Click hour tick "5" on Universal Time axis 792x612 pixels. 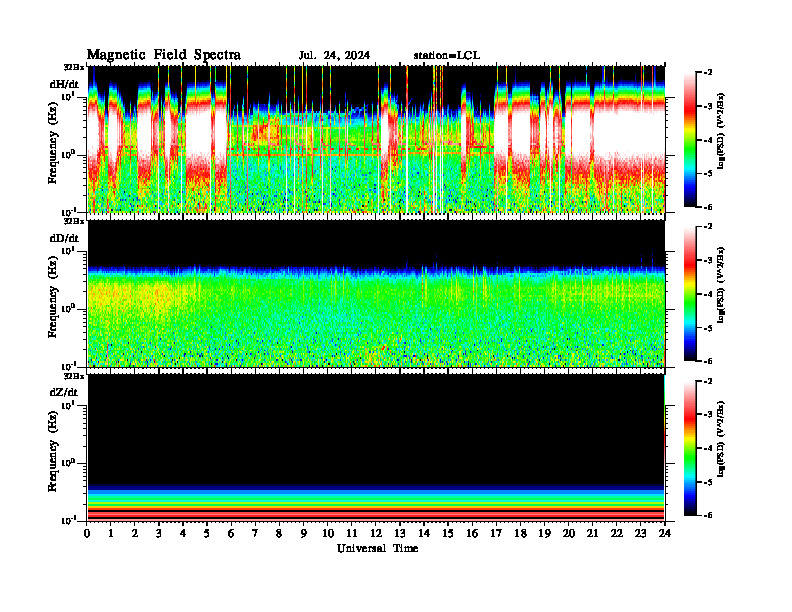point(207,533)
